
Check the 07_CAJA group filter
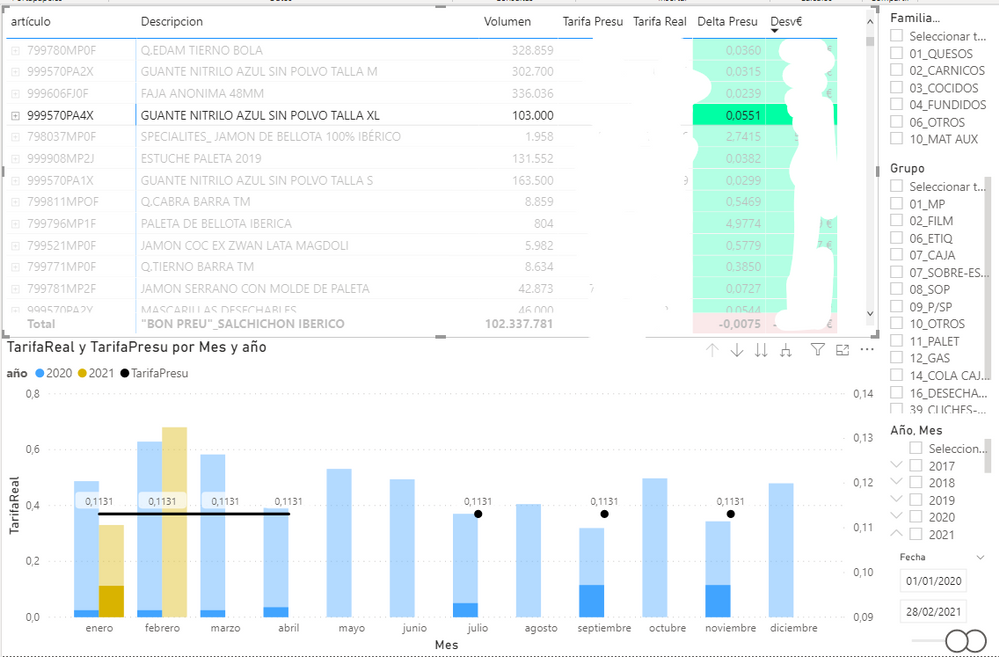tap(896, 255)
